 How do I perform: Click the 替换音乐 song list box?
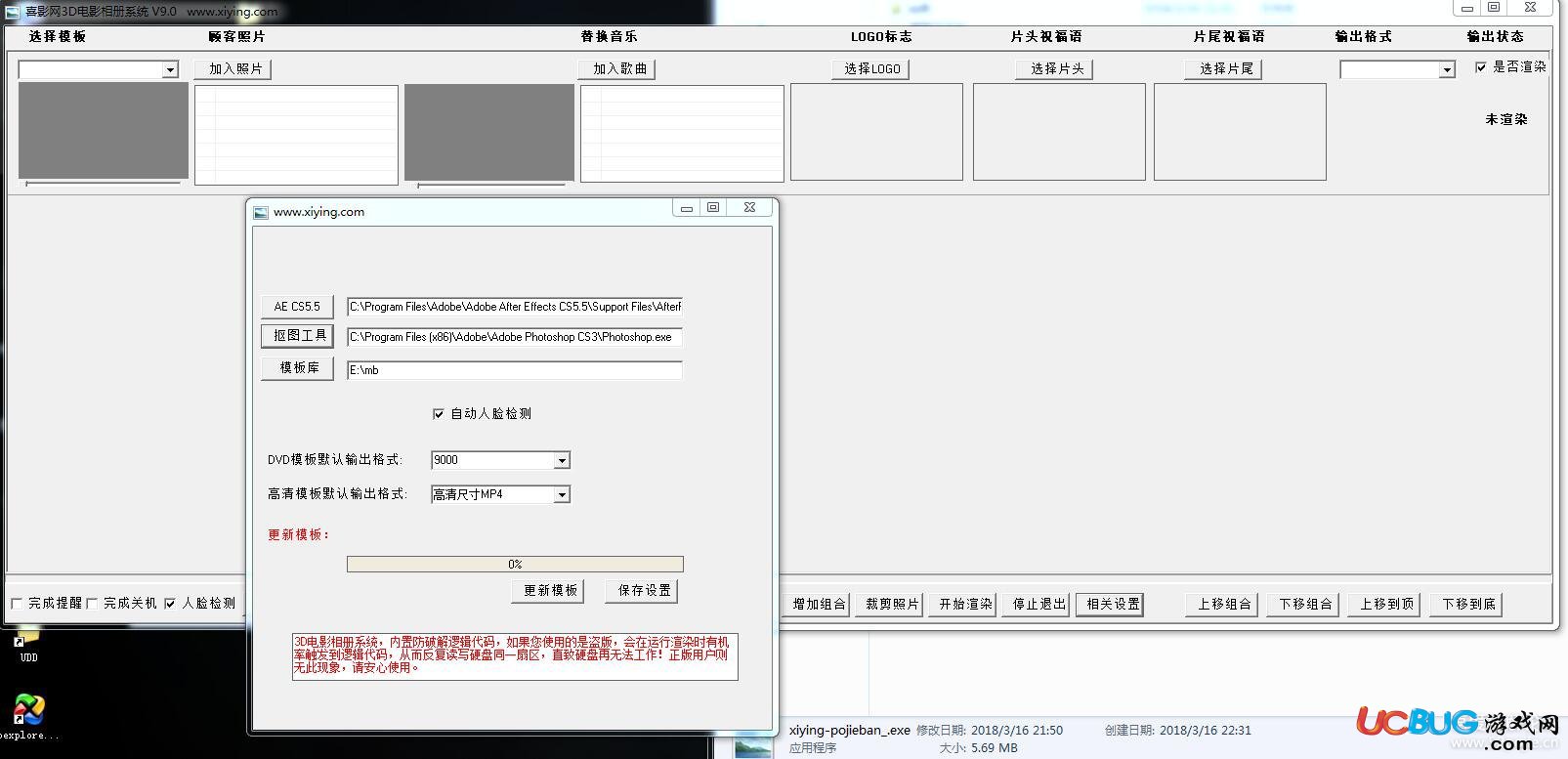tap(682, 134)
